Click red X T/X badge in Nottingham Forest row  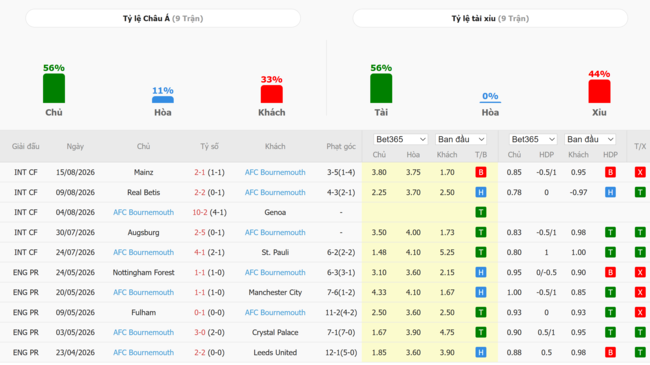pos(640,273)
